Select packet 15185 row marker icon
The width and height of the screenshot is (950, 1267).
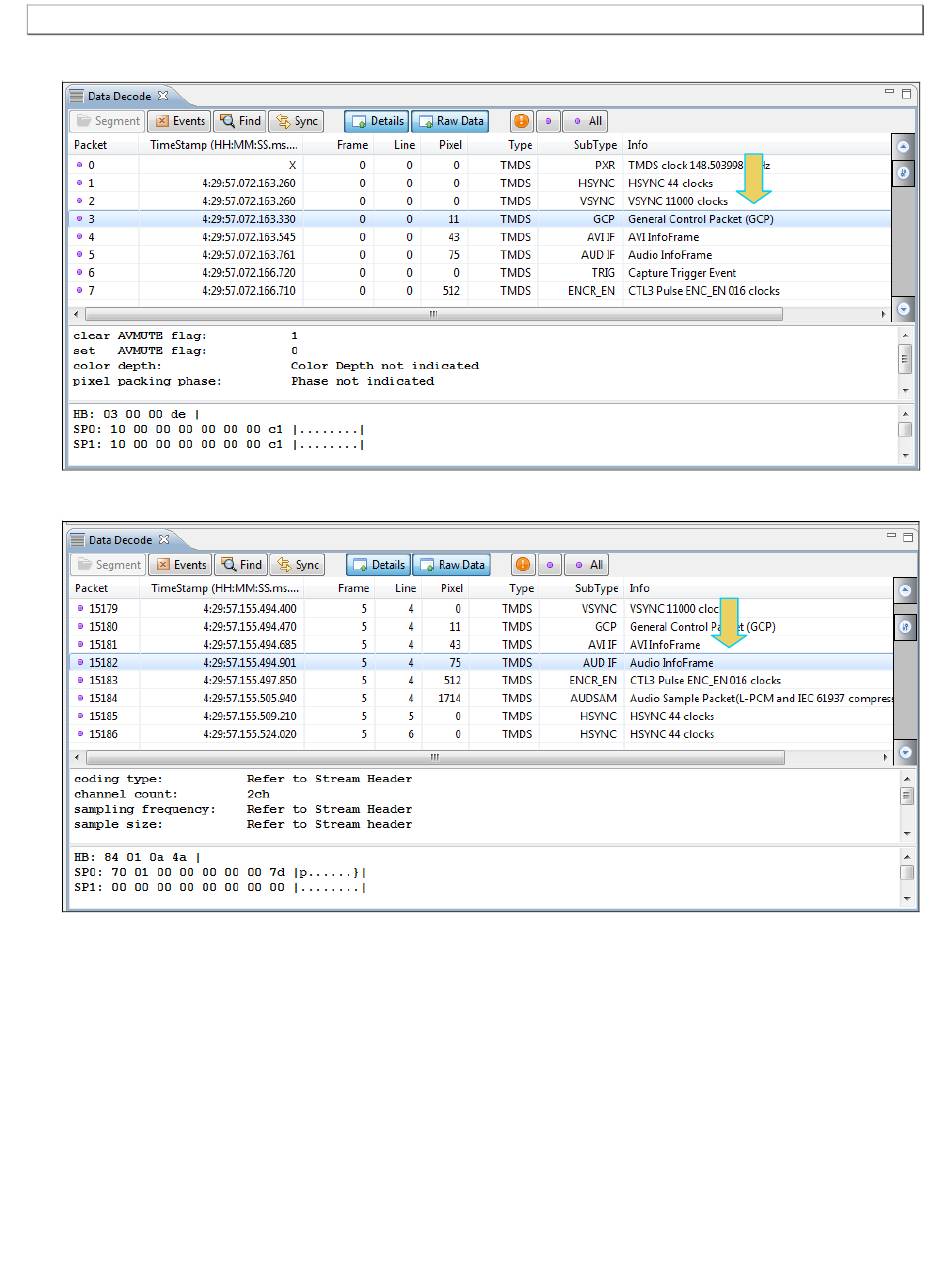tap(81, 717)
